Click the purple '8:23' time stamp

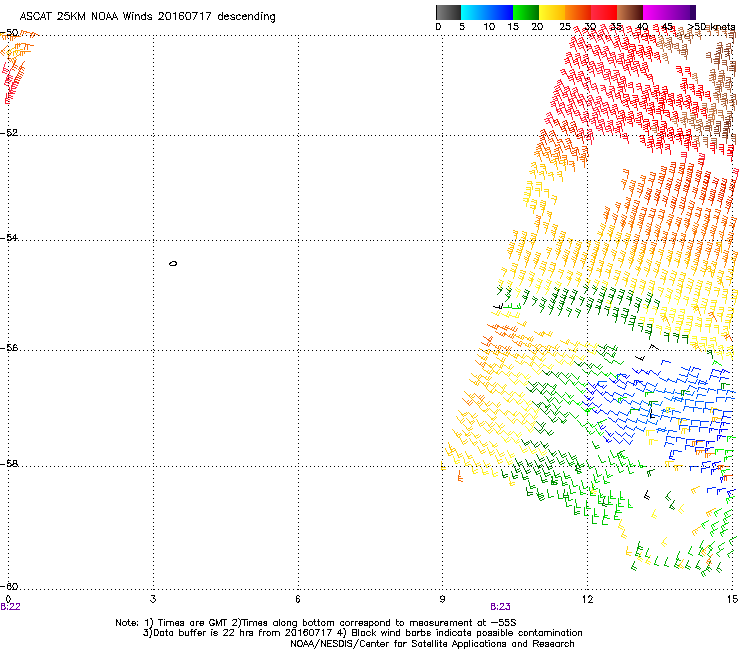pyautogui.click(x=500, y=607)
